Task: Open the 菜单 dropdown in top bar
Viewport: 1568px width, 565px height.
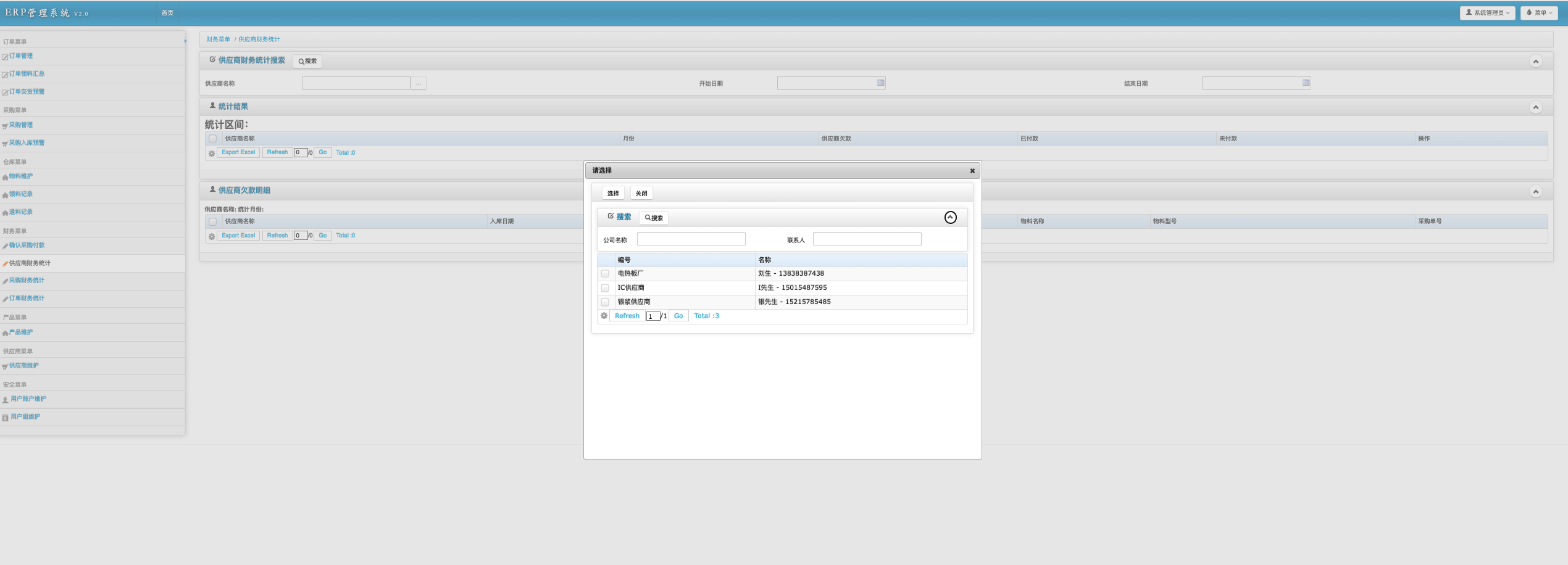Action: pos(1539,13)
